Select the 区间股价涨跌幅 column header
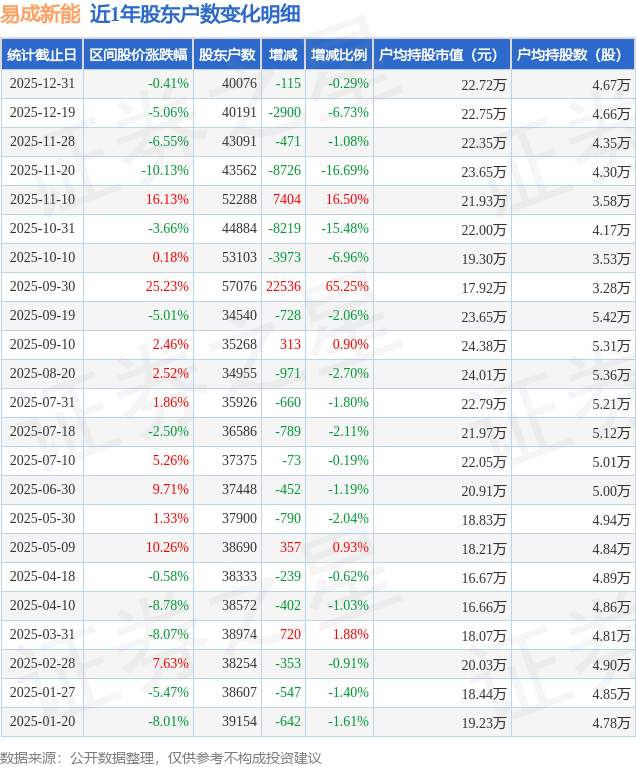This screenshot has height=767, width=636. (137, 55)
